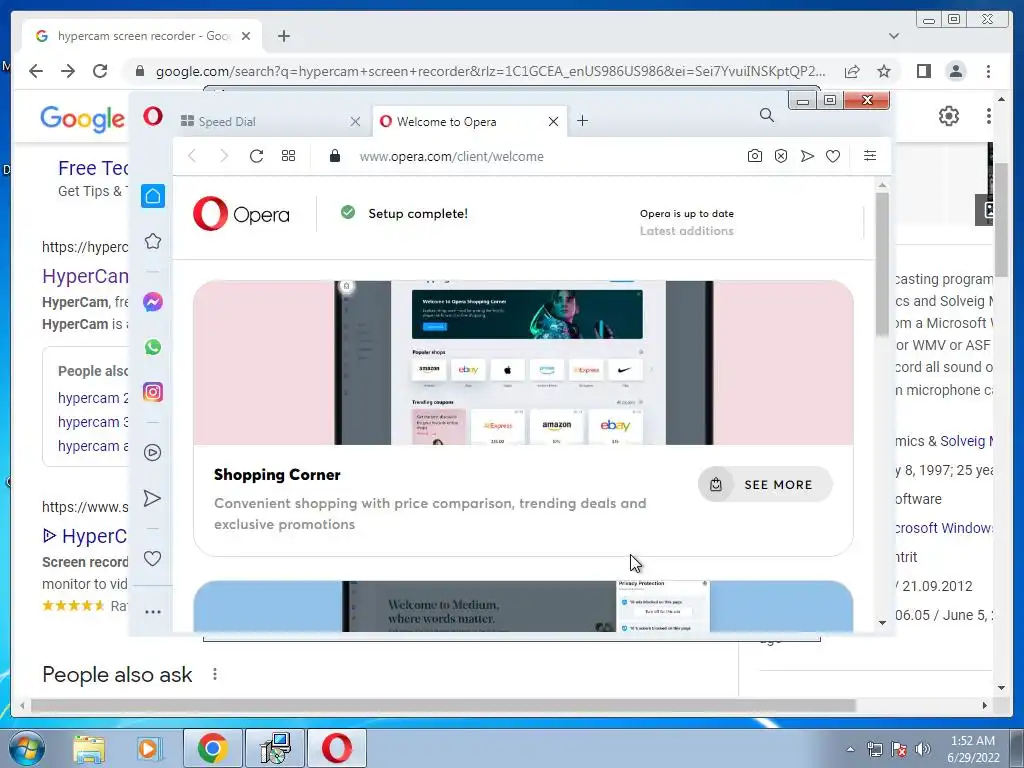Open Windows Explorer from the taskbar
Image resolution: width=1024 pixels, height=768 pixels.
pos(89,749)
